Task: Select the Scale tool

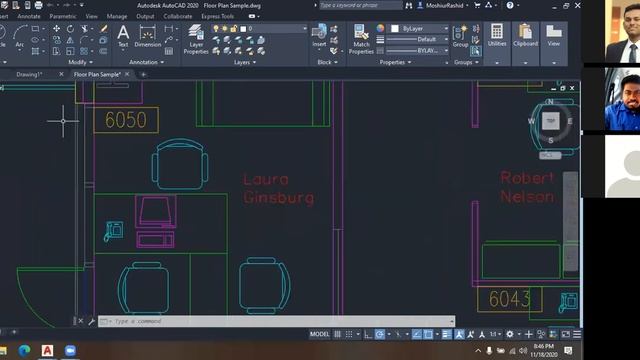Action: pos(70,51)
